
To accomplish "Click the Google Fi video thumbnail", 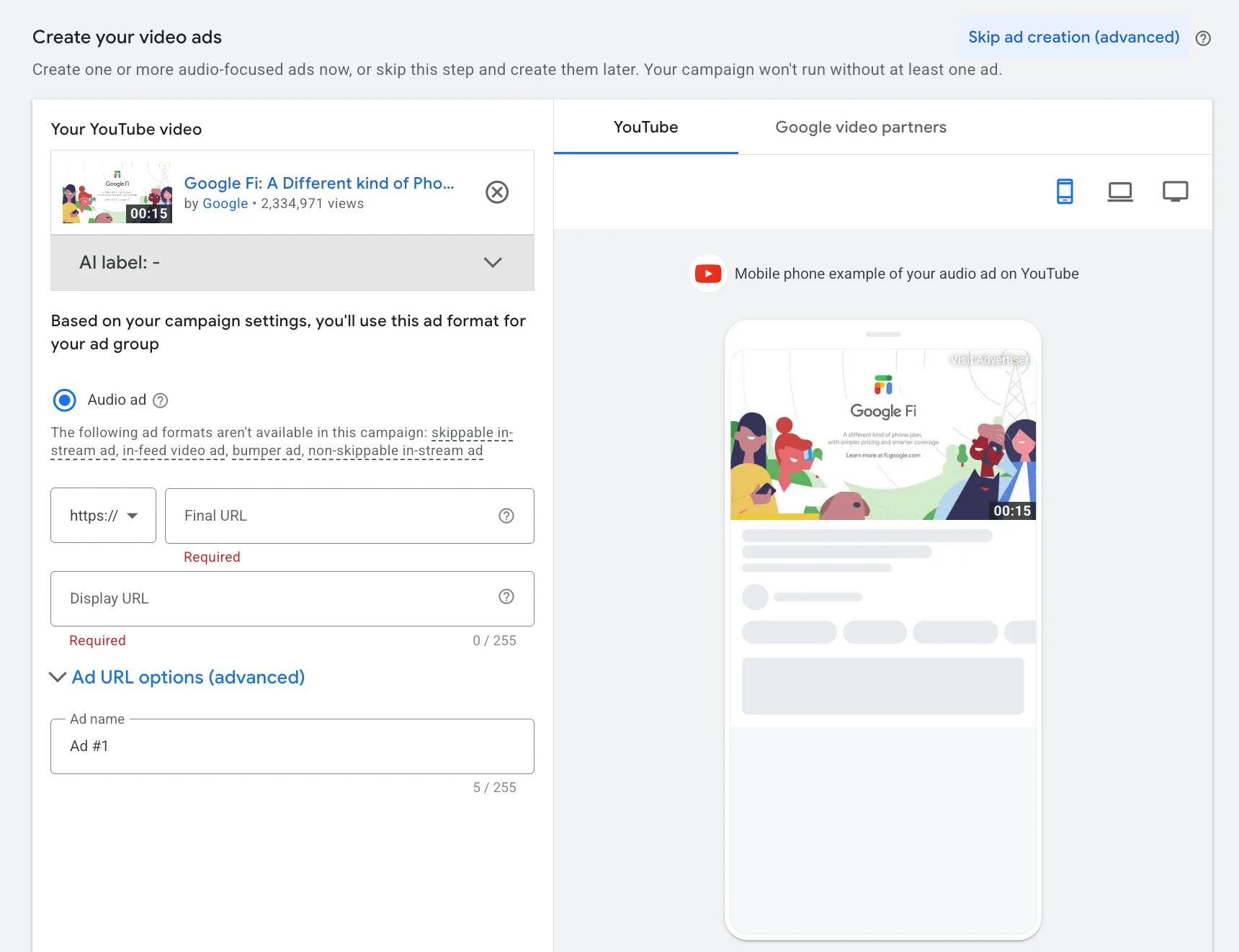I will pos(117,192).
